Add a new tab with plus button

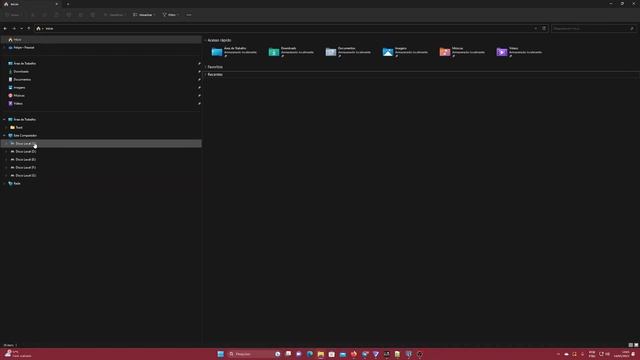(x=68, y=4)
